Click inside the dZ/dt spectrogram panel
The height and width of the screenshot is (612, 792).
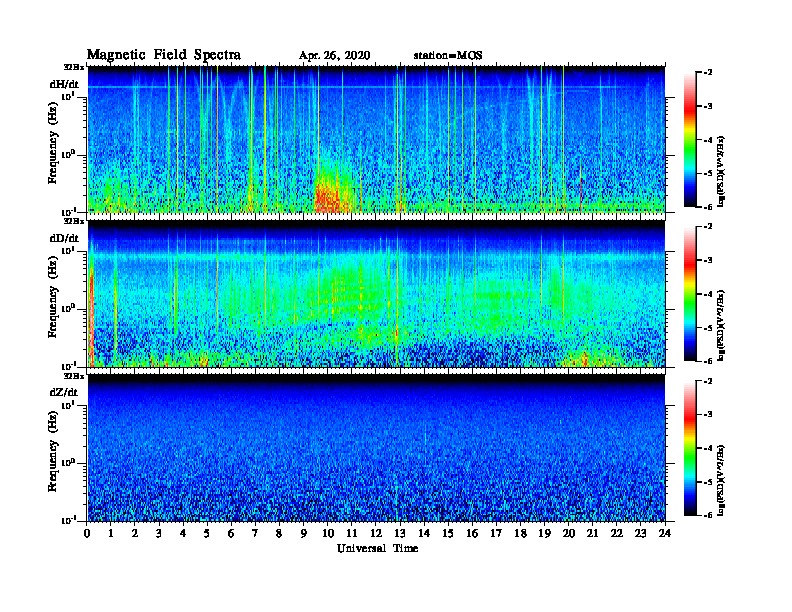(376, 448)
